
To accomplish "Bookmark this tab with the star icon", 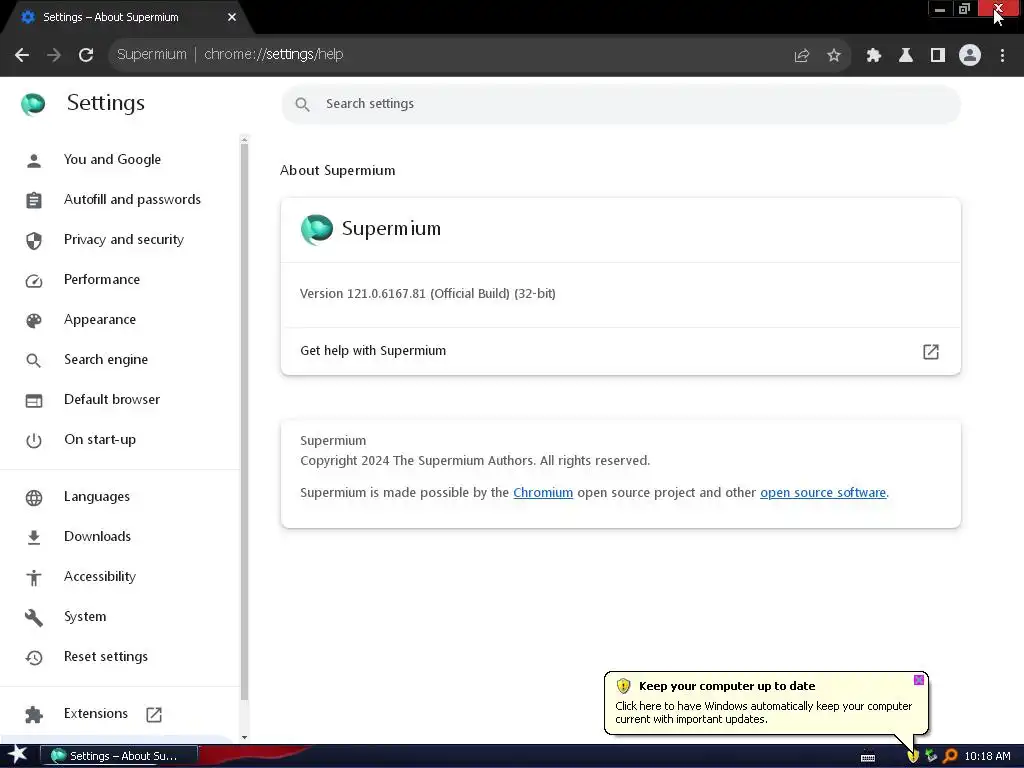I will [x=834, y=56].
